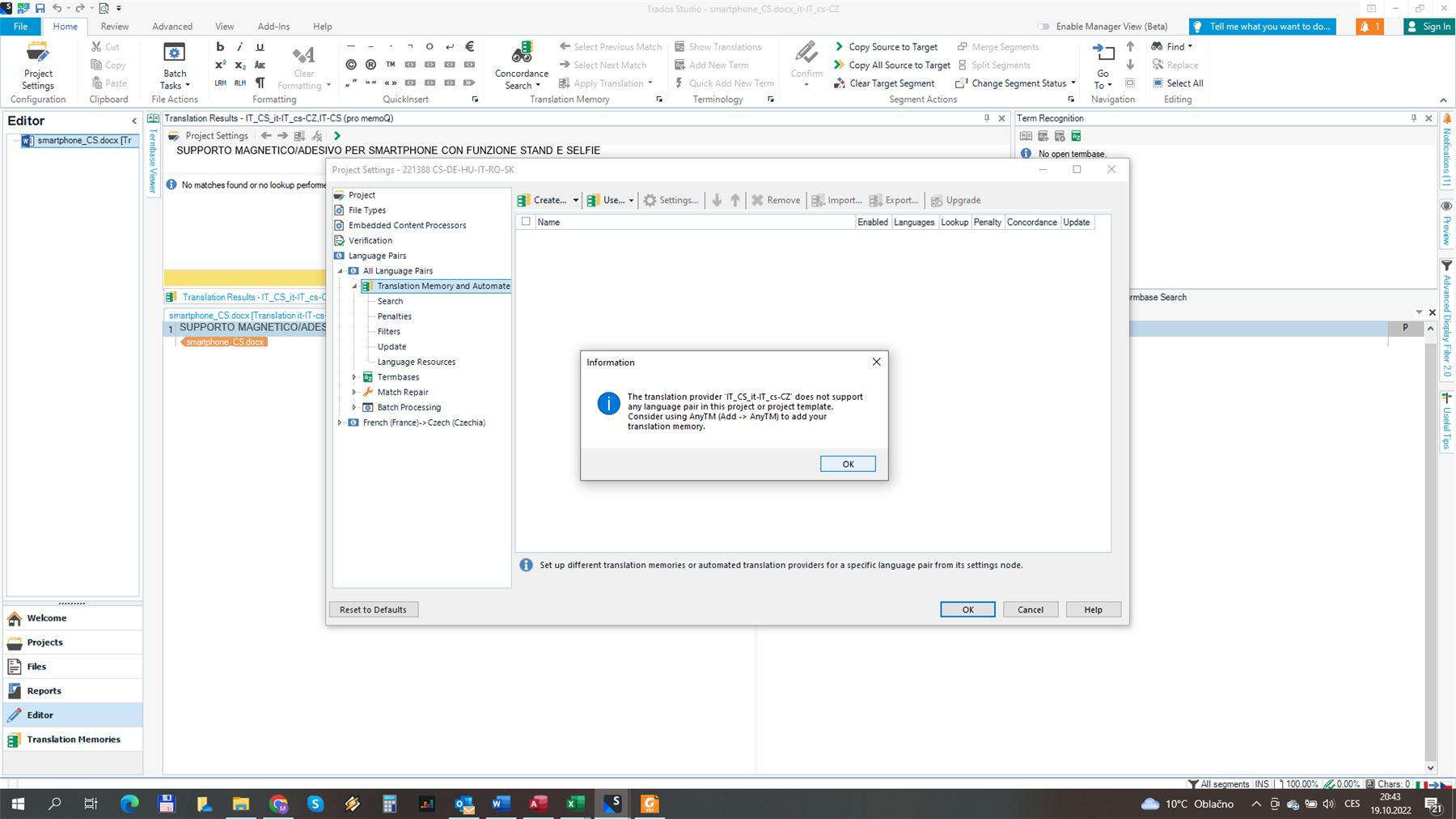
Task: Click the Subscript icon
Action: click(239, 65)
